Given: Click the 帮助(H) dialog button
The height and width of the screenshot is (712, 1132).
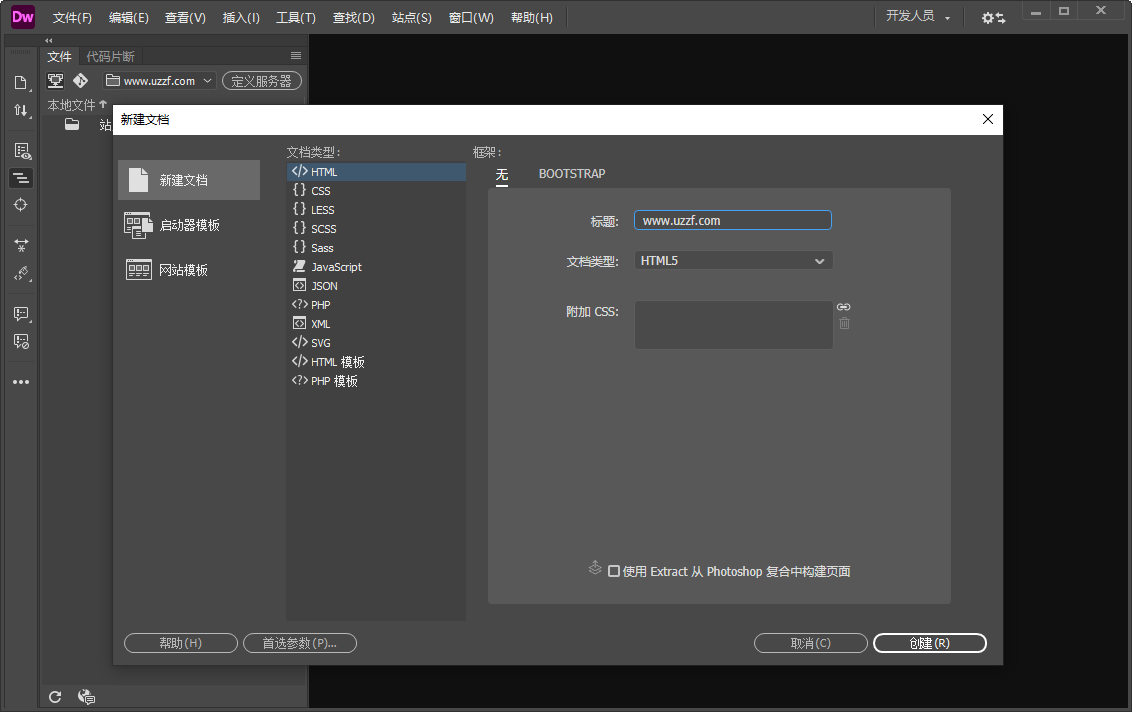Looking at the screenshot, I should [x=180, y=643].
